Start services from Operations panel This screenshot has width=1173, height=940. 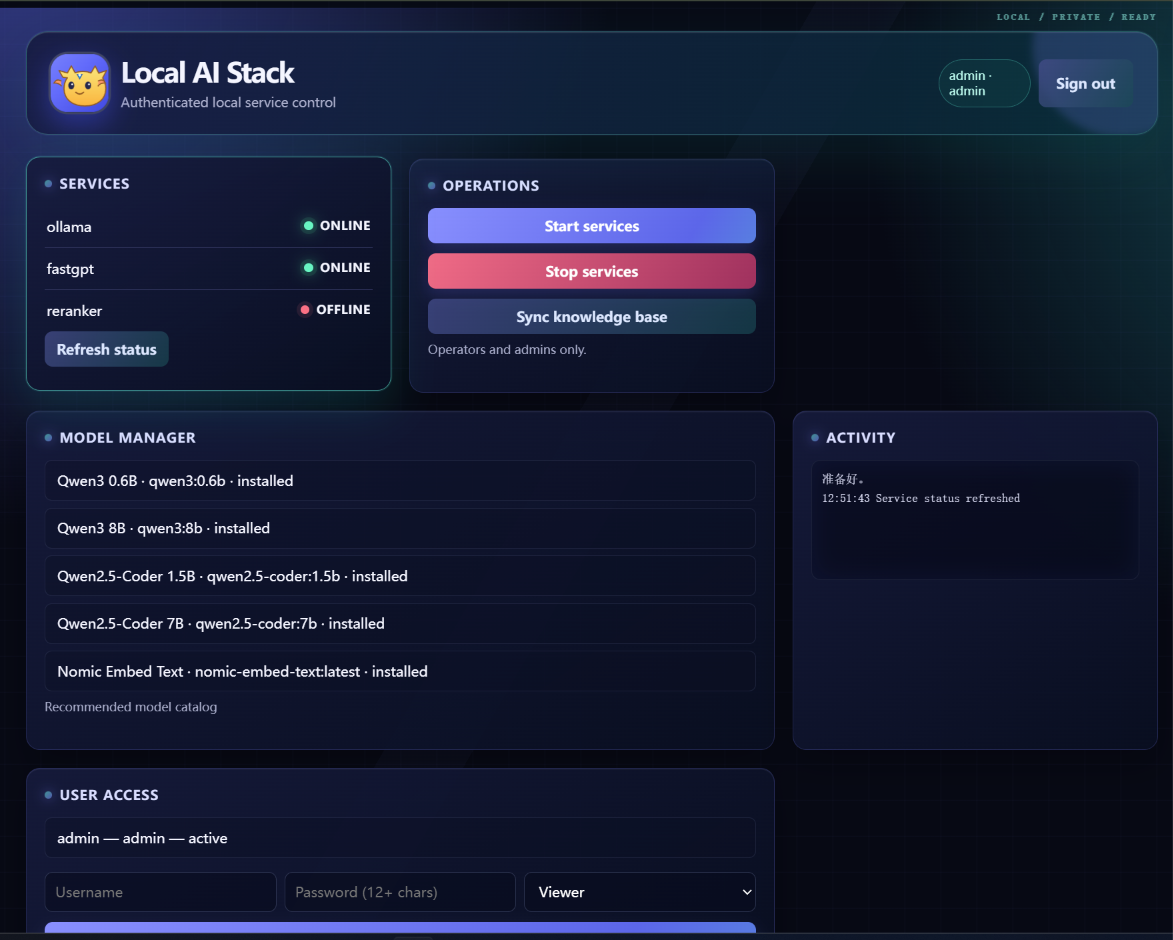591,226
